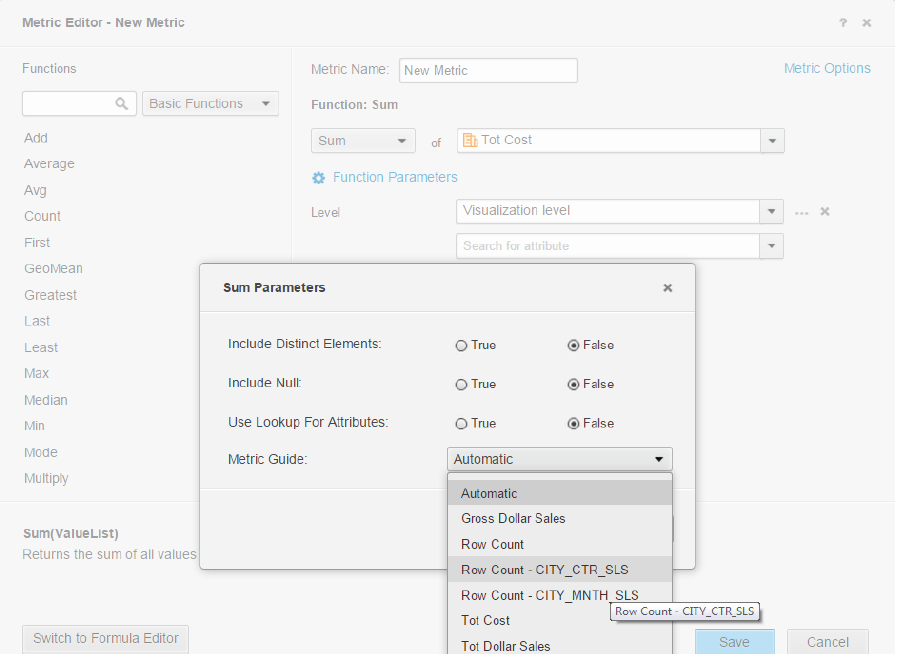Click the Tot Cost metric icon
The width and height of the screenshot is (897, 655).
click(x=470, y=141)
